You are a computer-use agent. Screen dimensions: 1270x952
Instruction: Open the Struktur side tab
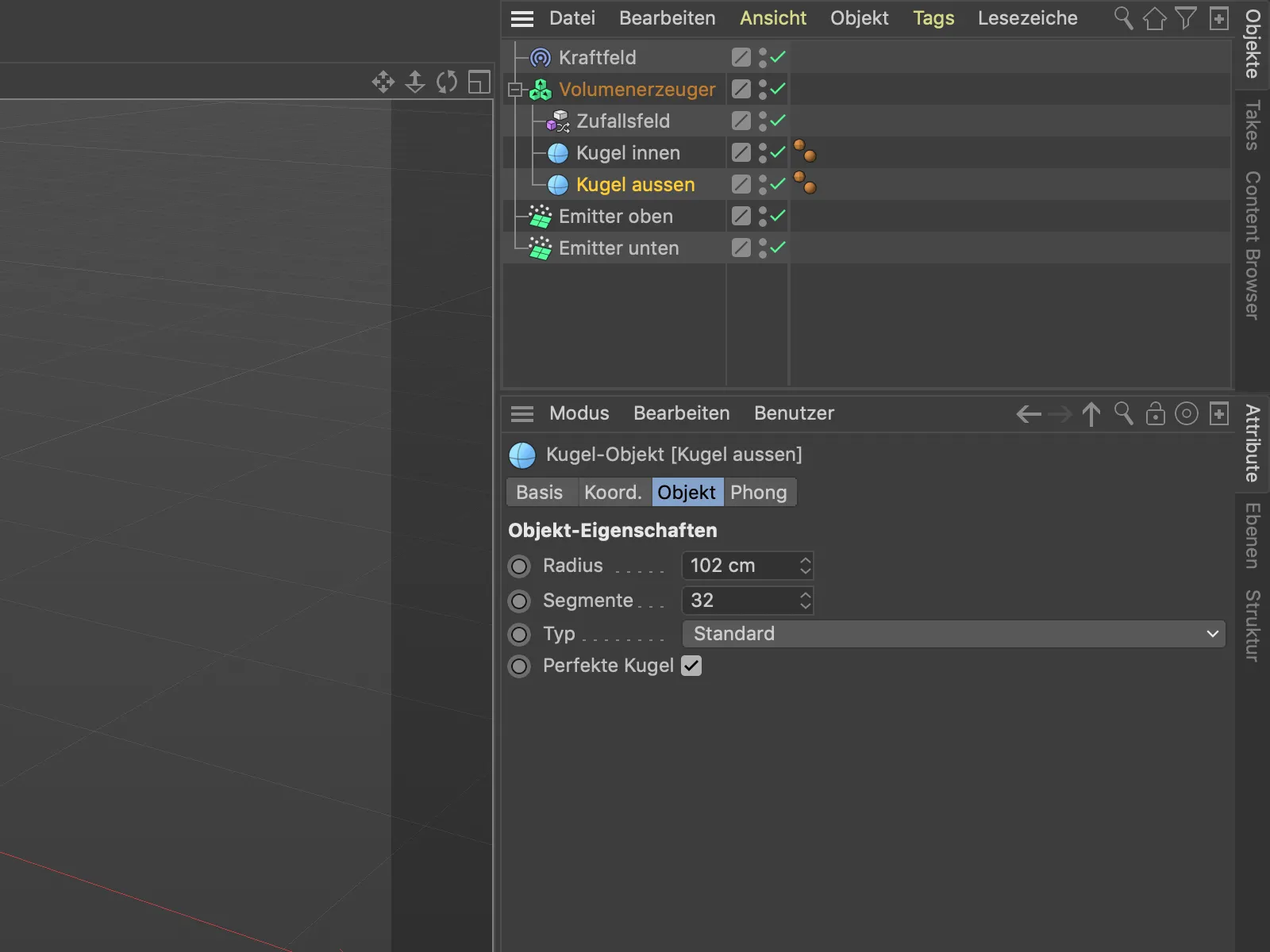(1253, 626)
